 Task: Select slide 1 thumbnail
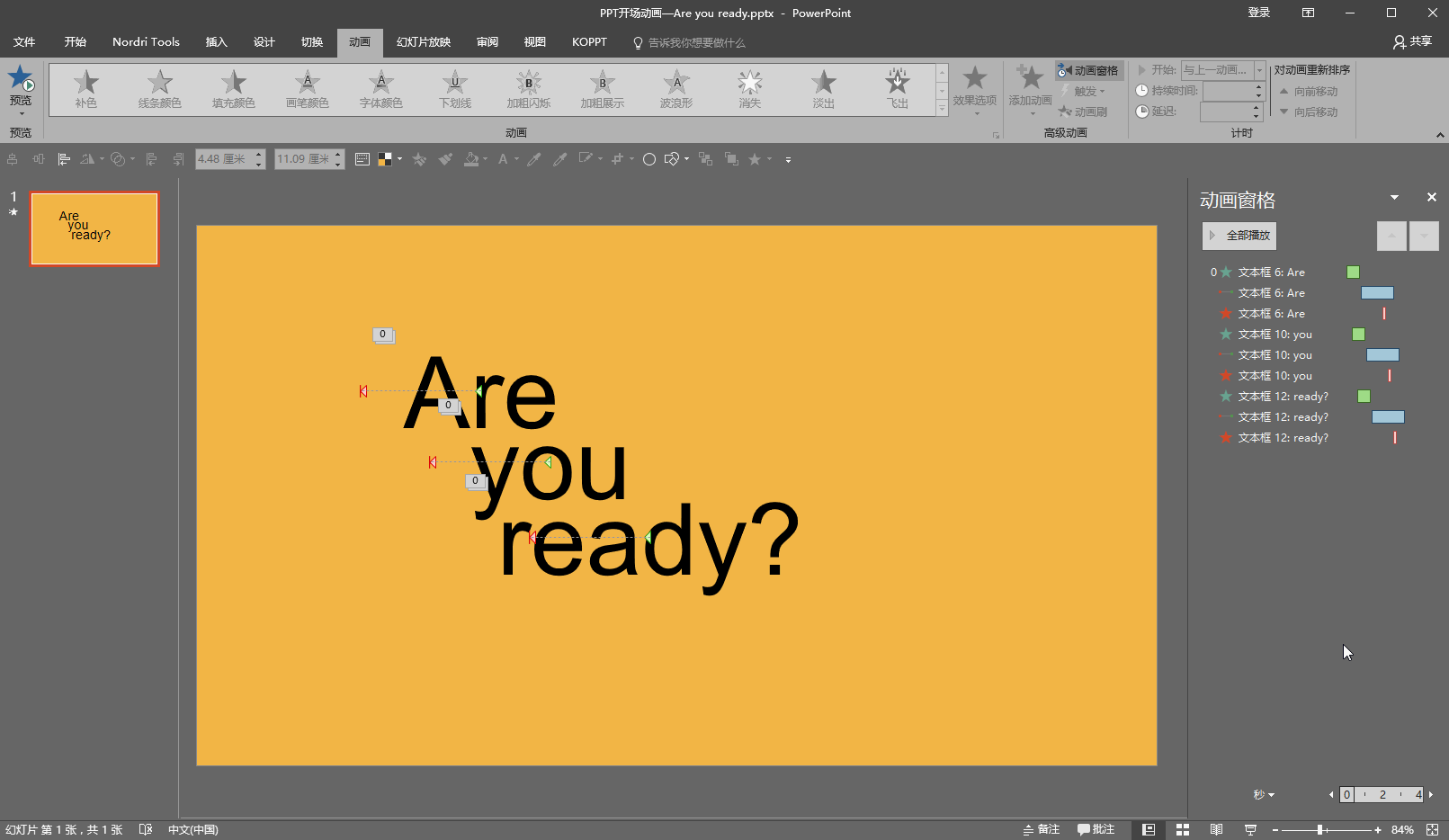point(94,228)
